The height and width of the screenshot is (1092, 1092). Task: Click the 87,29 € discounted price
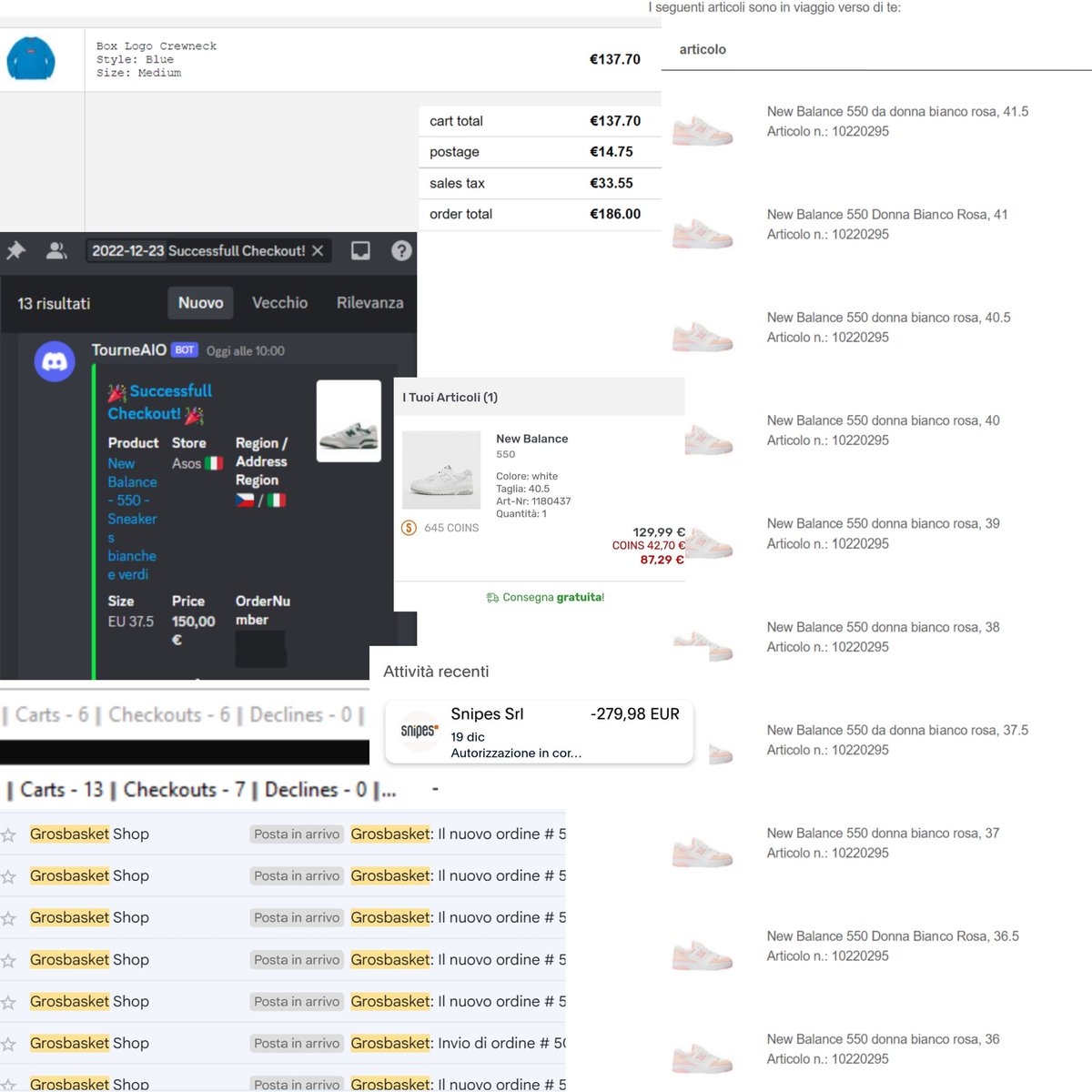pyautogui.click(x=662, y=560)
